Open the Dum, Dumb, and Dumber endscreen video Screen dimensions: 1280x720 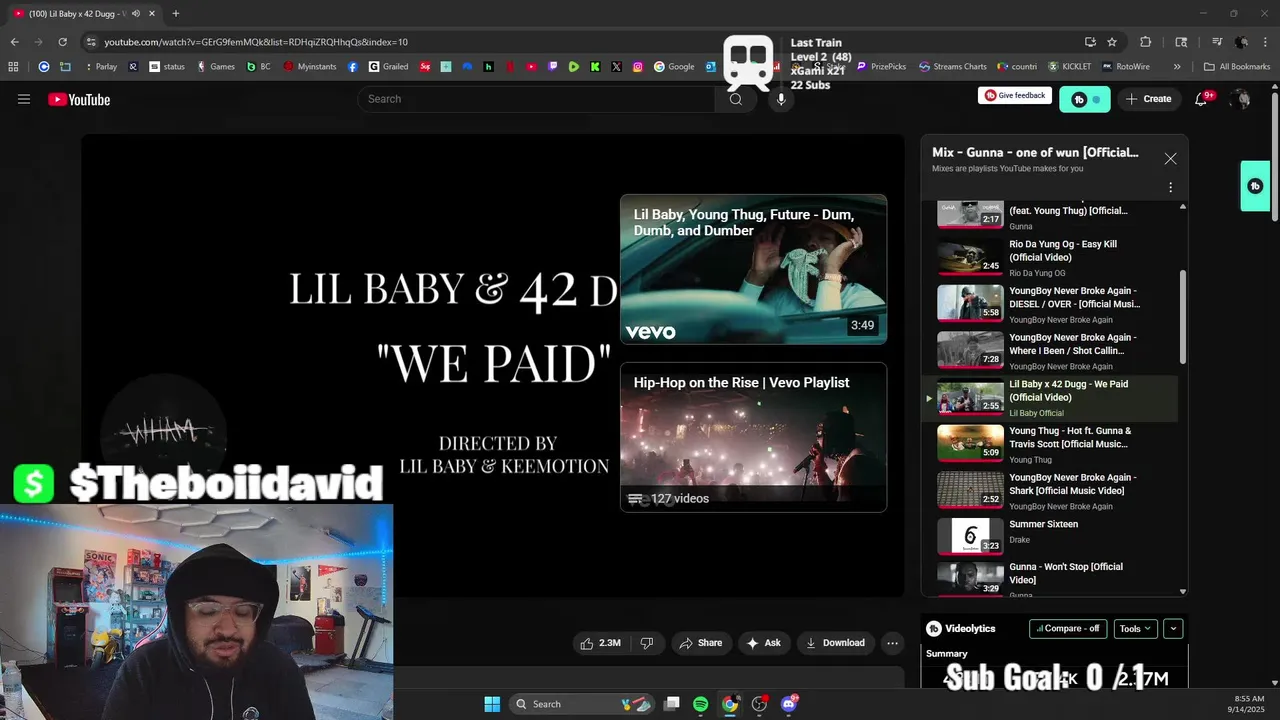(753, 269)
